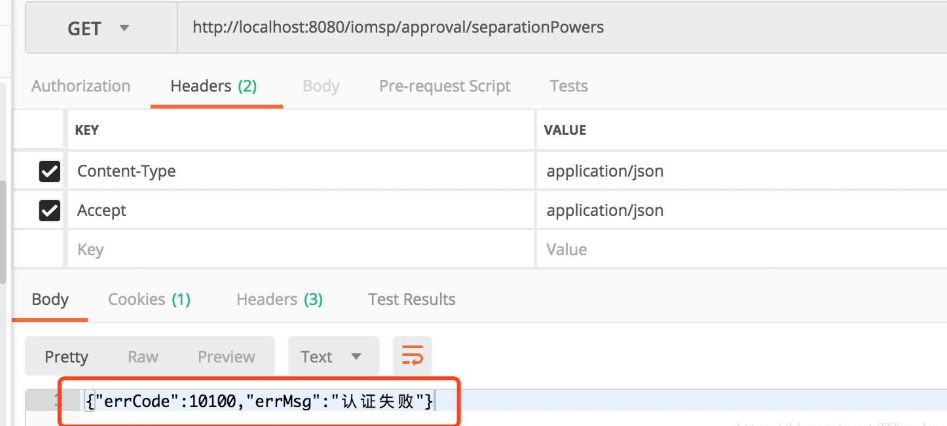Switch to response Cookies (1) tab
Screen dimensions: 947x426
(149, 299)
